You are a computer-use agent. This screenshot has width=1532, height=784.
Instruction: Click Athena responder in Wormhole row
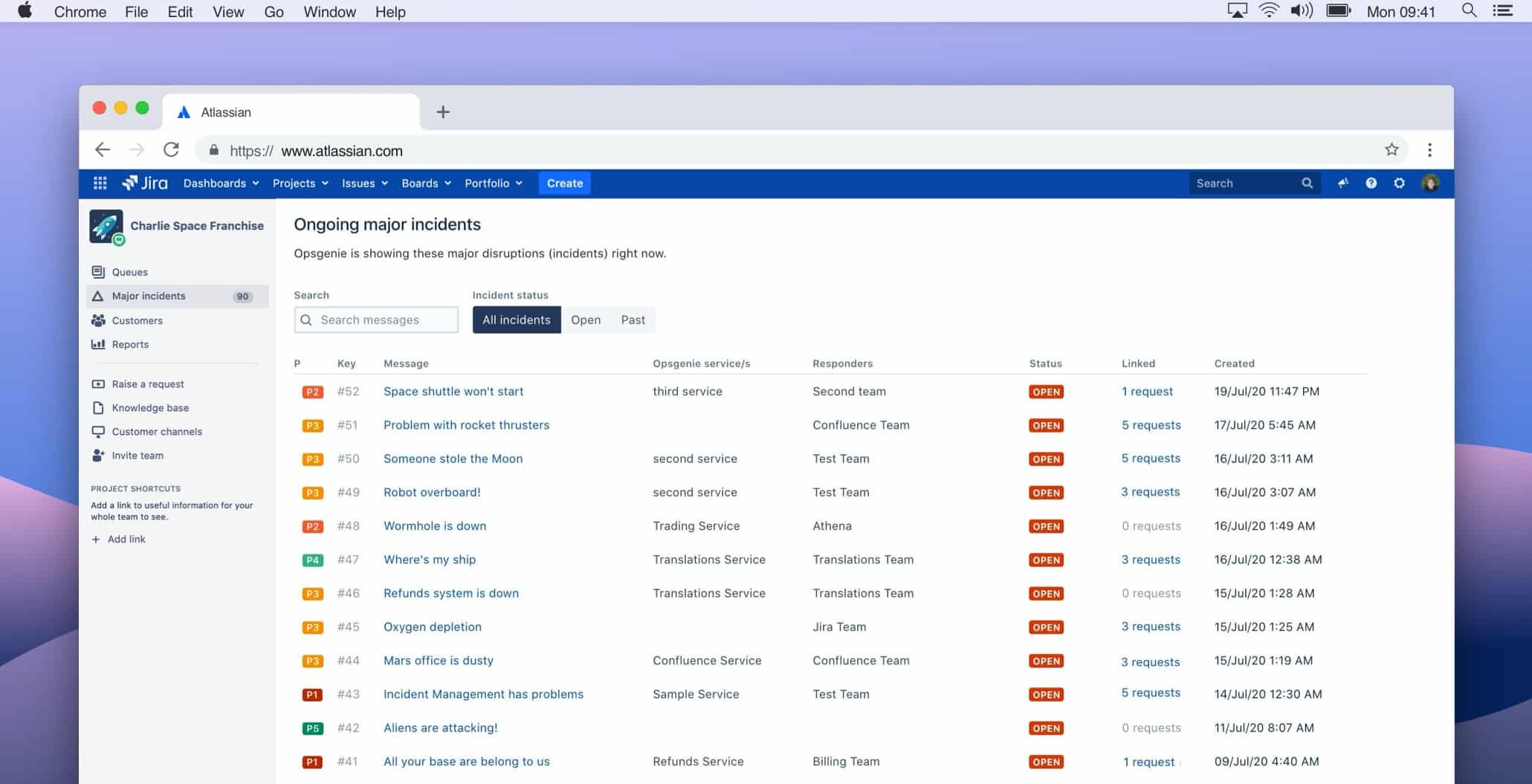832,526
